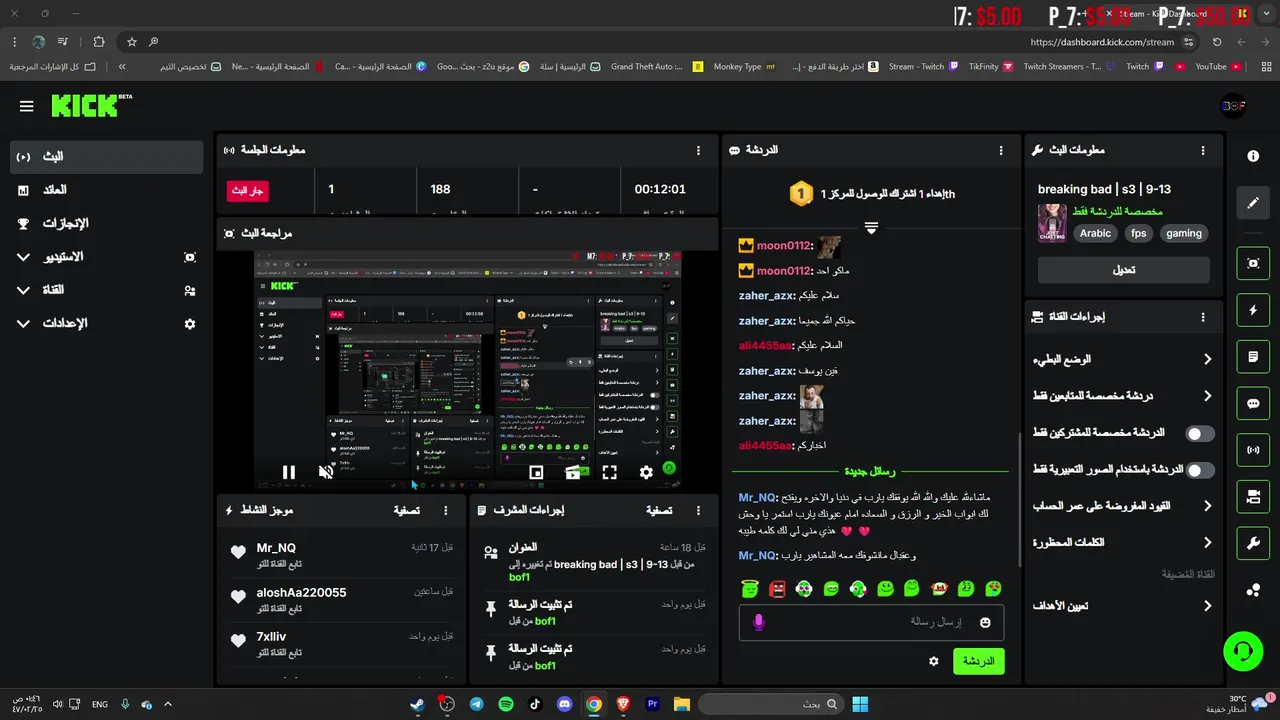The image size is (1280, 720).
Task: Open Spotify from the taskbar
Action: click(506, 704)
